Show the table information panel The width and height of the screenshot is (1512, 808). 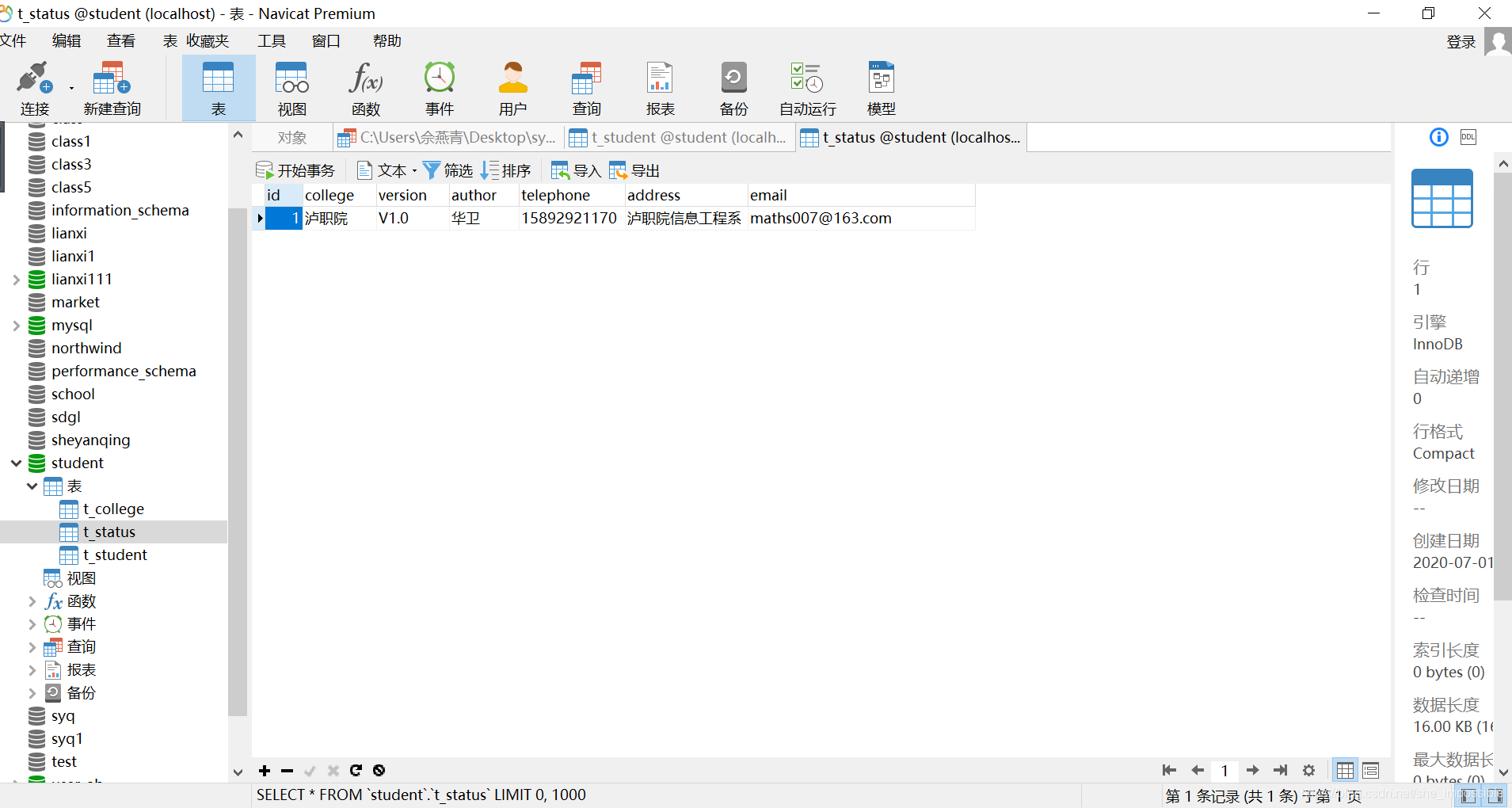1439,137
